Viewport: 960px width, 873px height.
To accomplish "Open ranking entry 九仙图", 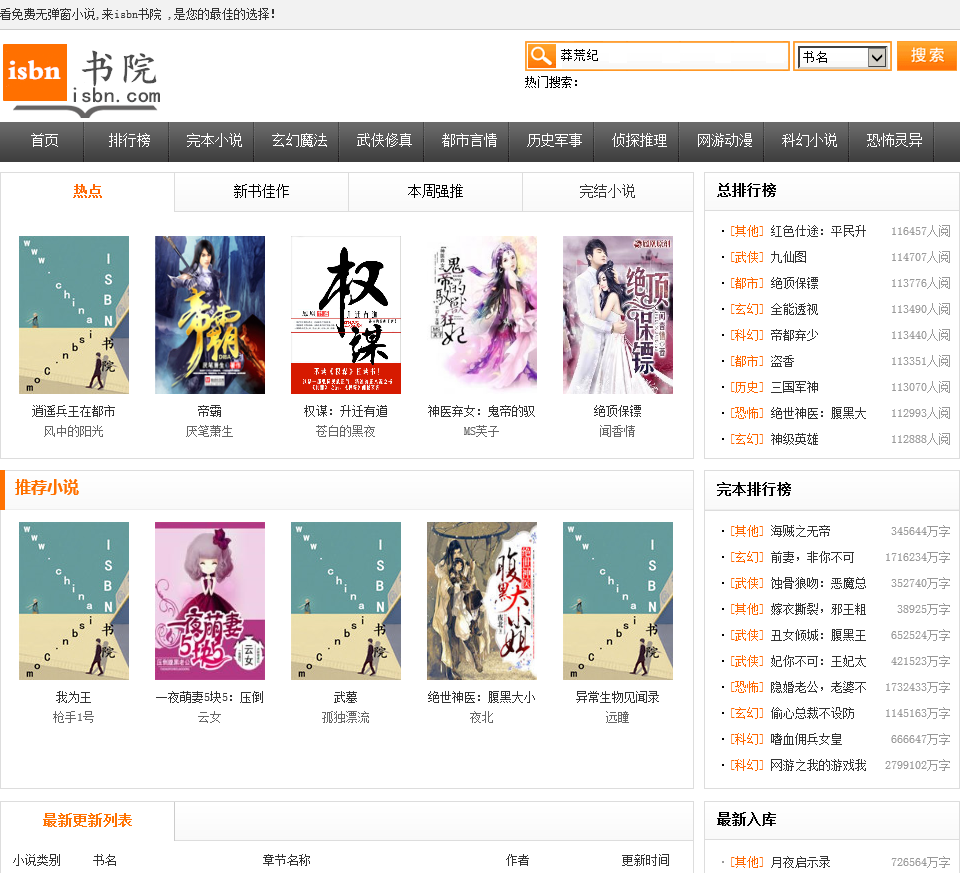I will pyautogui.click(x=788, y=257).
